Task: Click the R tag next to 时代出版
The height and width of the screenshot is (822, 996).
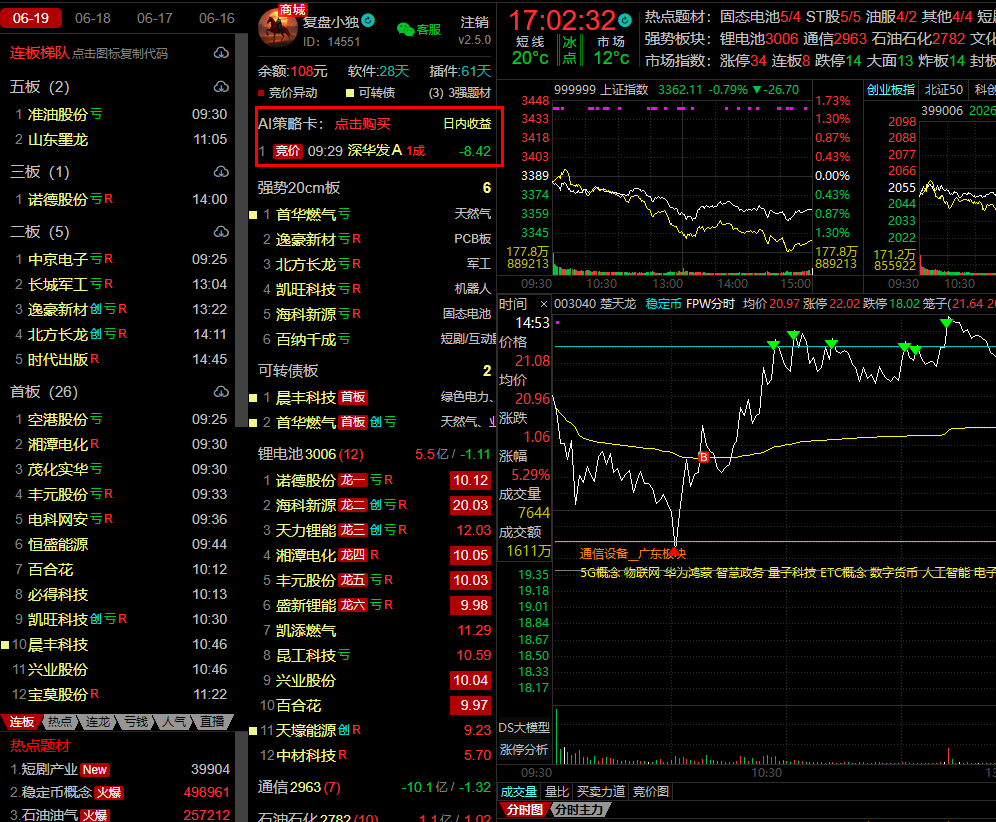Action: [95, 359]
